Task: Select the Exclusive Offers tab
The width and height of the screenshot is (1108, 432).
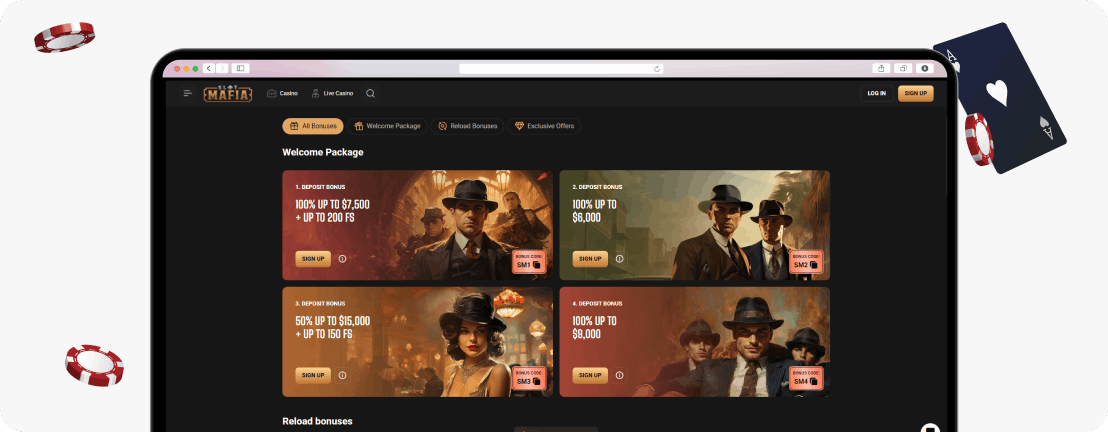Action: pos(544,127)
